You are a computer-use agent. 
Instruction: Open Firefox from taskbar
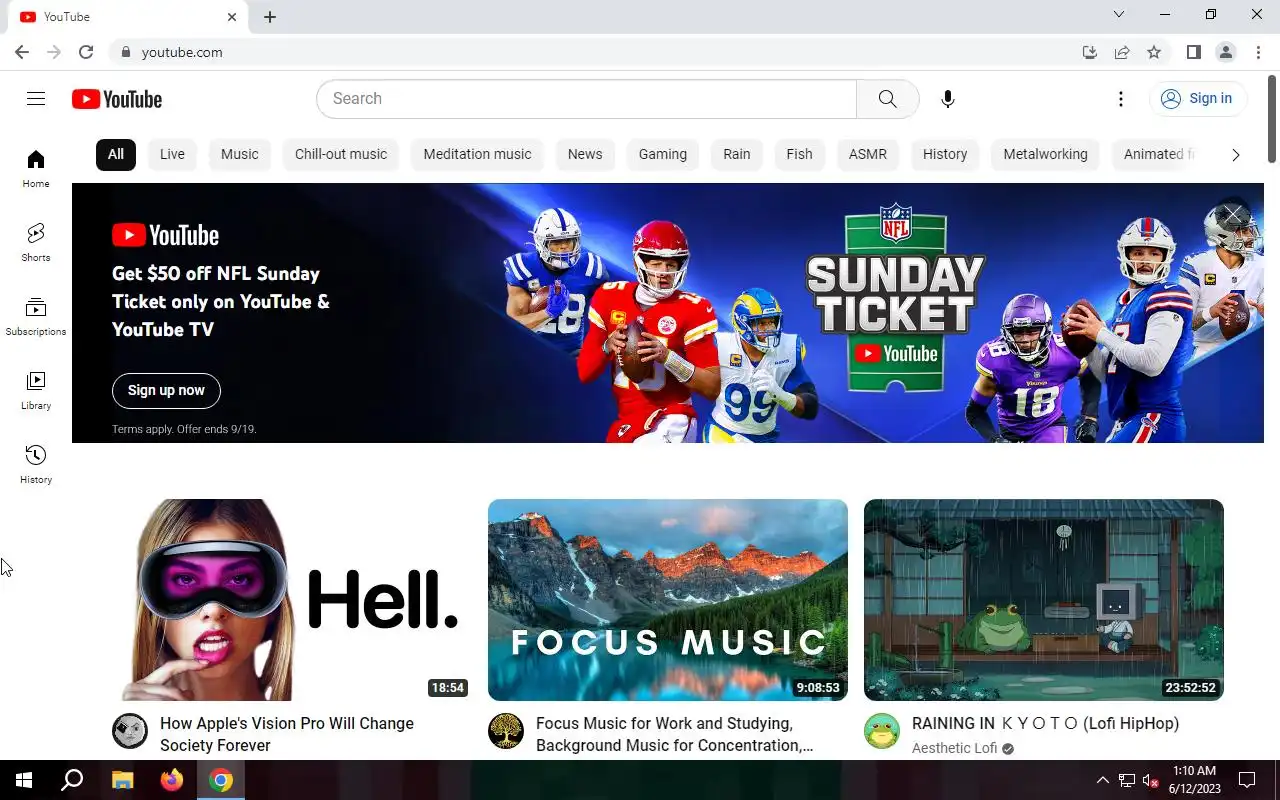click(x=172, y=780)
